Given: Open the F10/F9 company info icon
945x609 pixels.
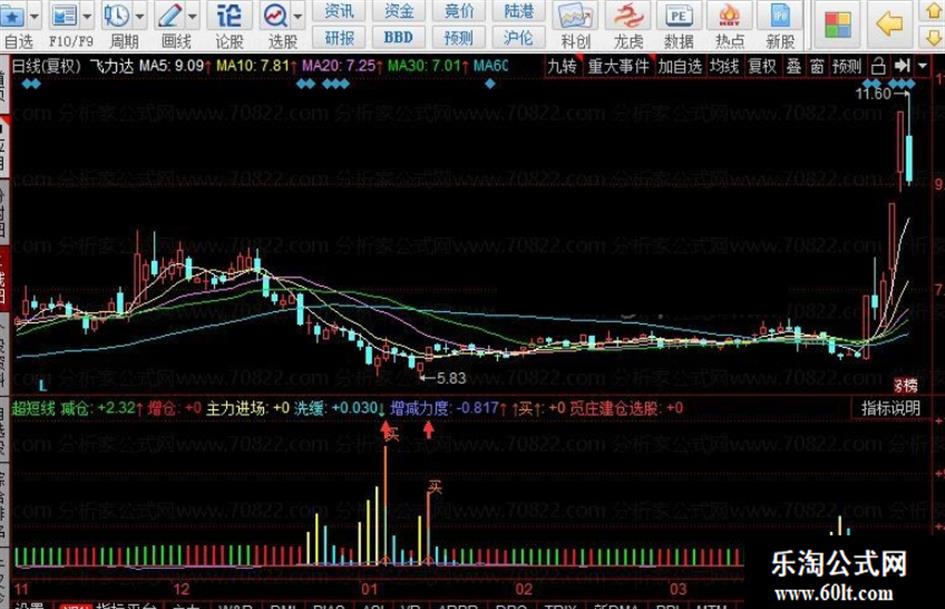Looking at the screenshot, I should click(64, 16).
